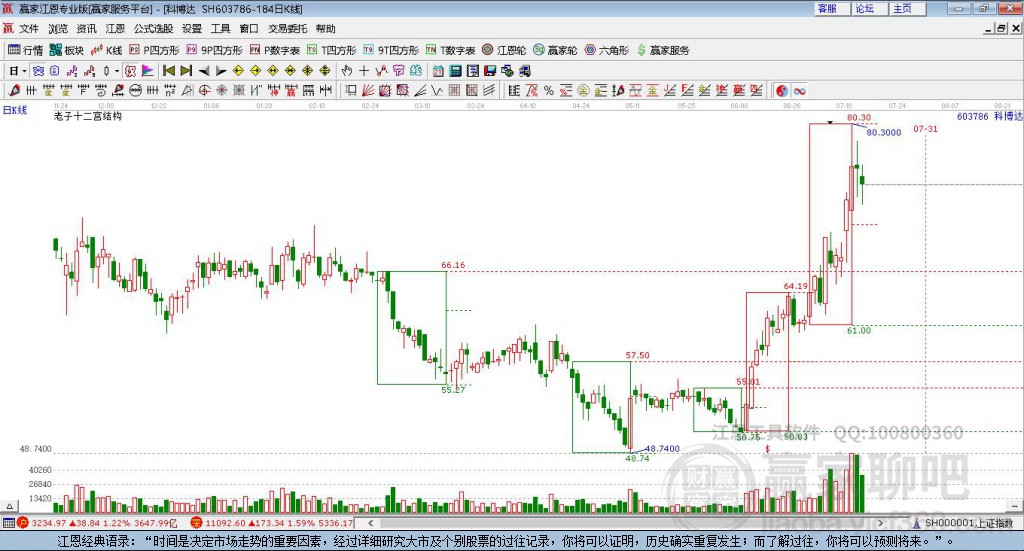
Task: Open the P四方形 square tool
Action: click(x=154, y=50)
